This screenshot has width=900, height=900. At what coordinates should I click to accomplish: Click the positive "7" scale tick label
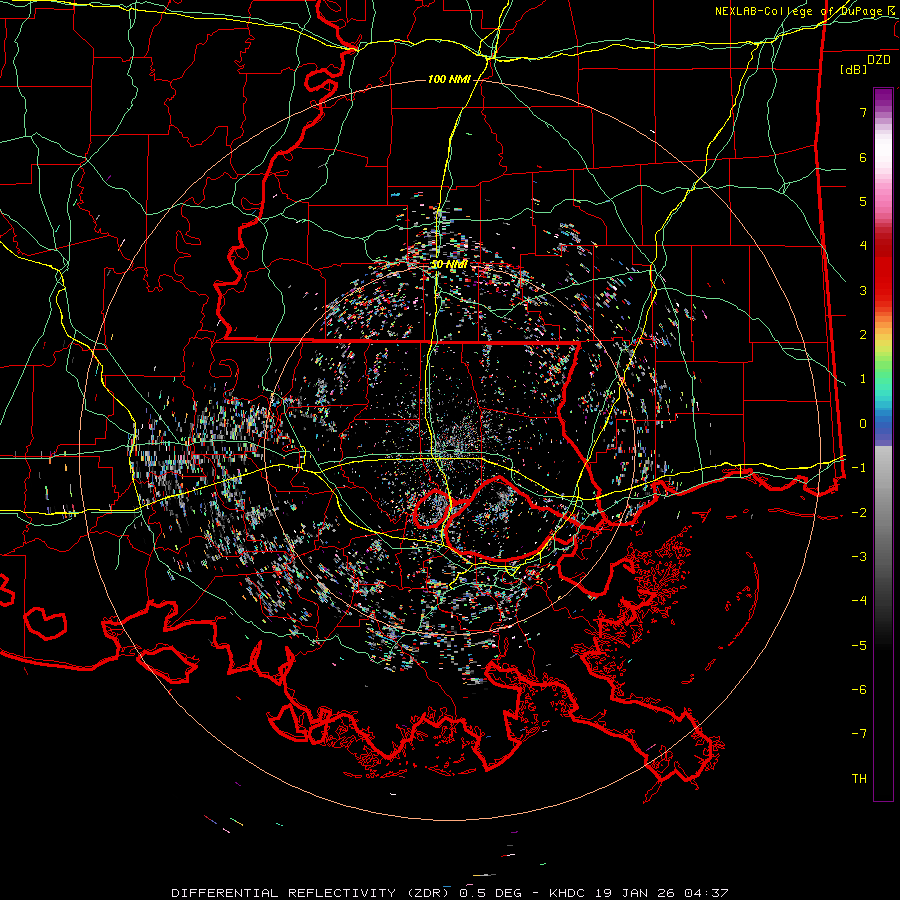863,112
